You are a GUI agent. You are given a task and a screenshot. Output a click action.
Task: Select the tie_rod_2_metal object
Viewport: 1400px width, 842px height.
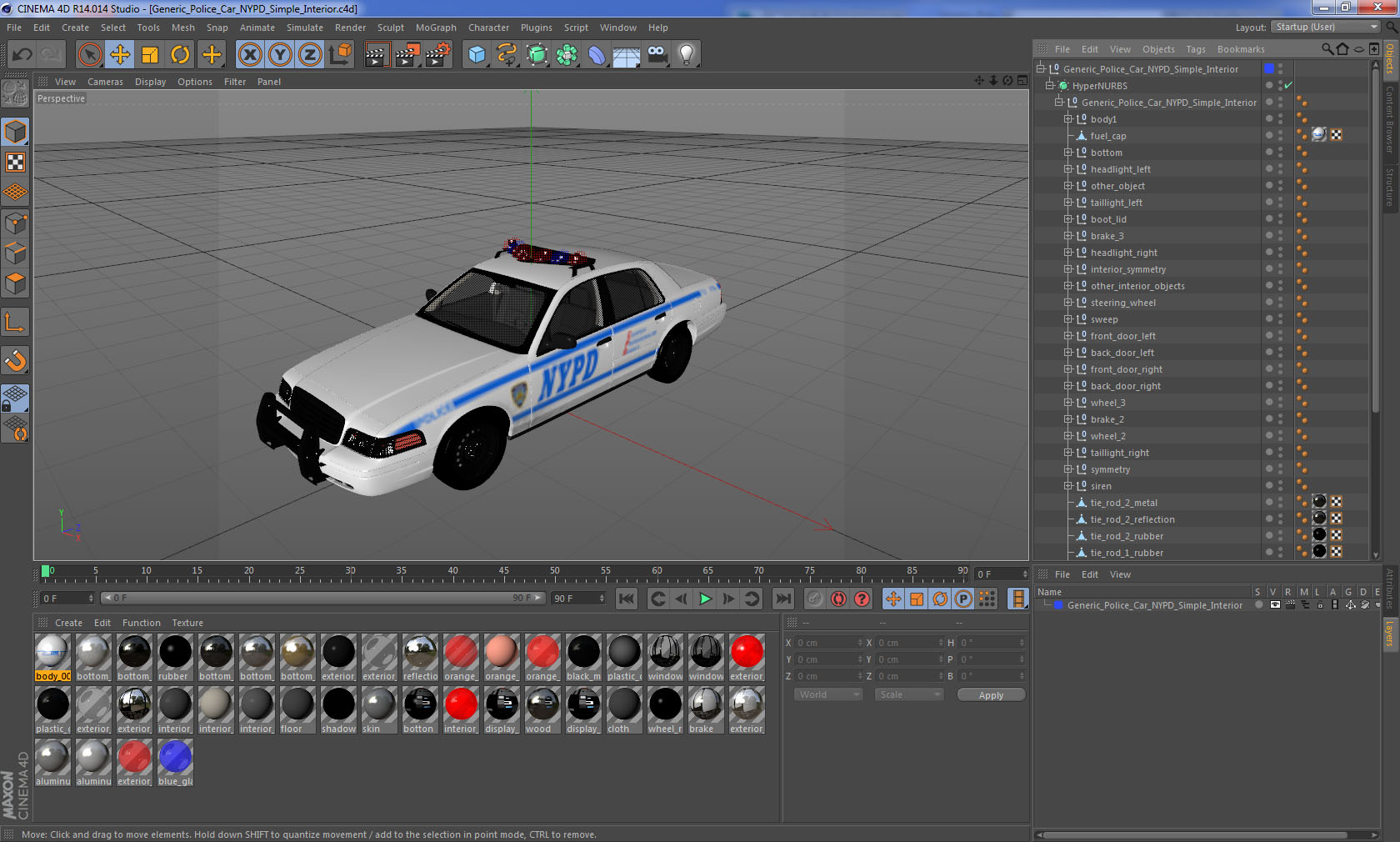1123,503
